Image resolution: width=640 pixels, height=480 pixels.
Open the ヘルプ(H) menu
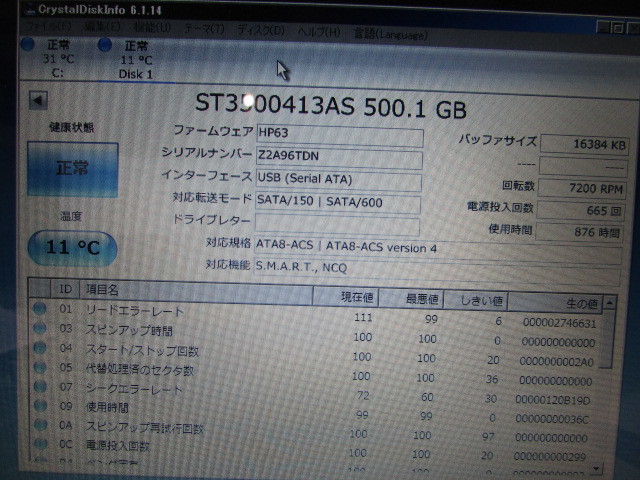pos(319,32)
